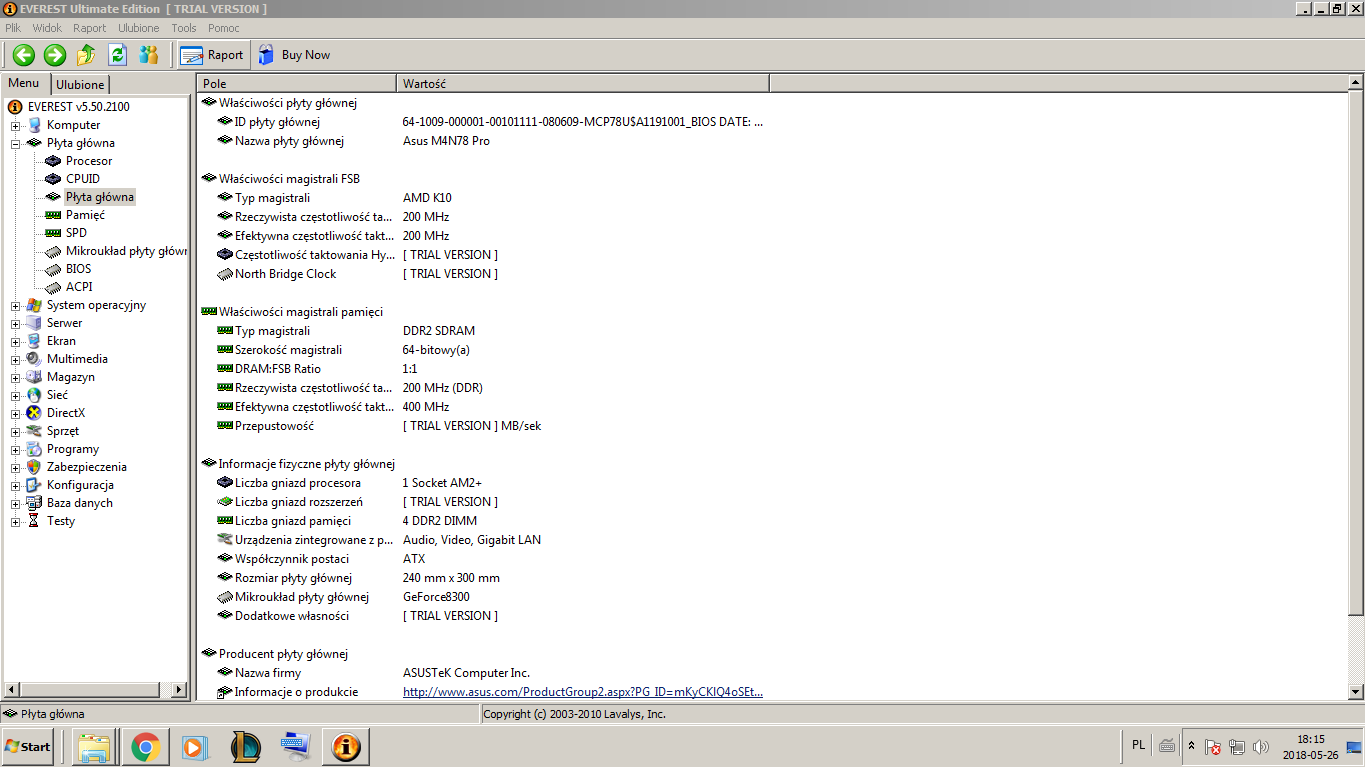Click the Pole column header

(297, 84)
